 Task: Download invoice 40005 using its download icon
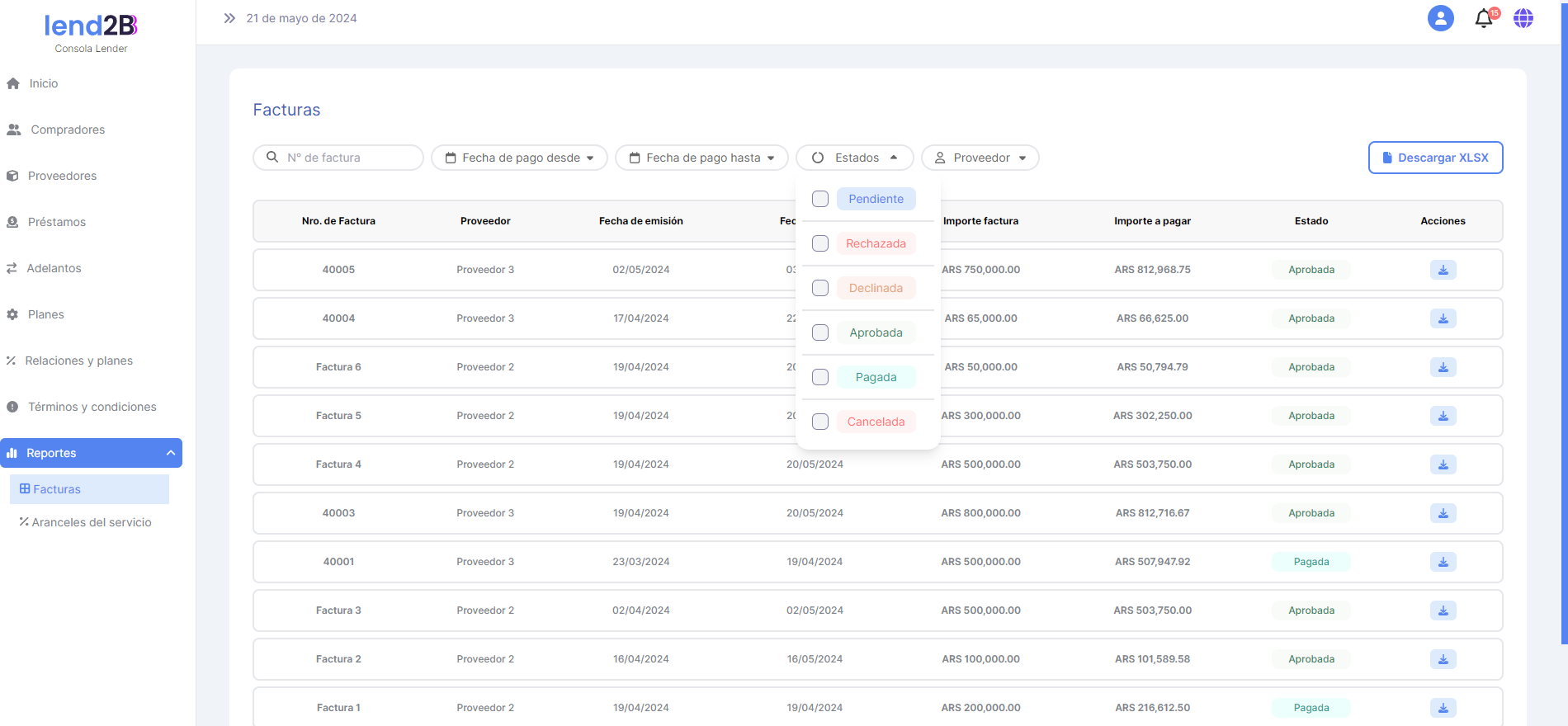[x=1443, y=270]
